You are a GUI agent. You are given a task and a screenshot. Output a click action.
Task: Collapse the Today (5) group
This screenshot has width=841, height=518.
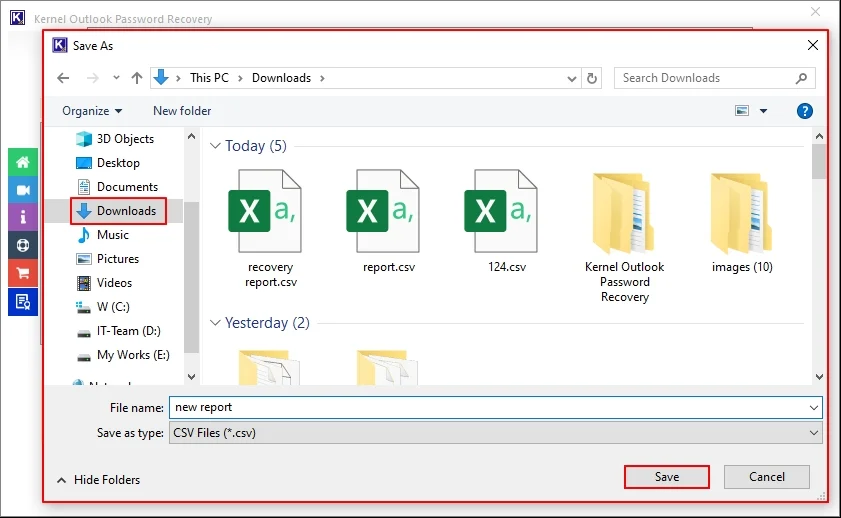point(215,146)
